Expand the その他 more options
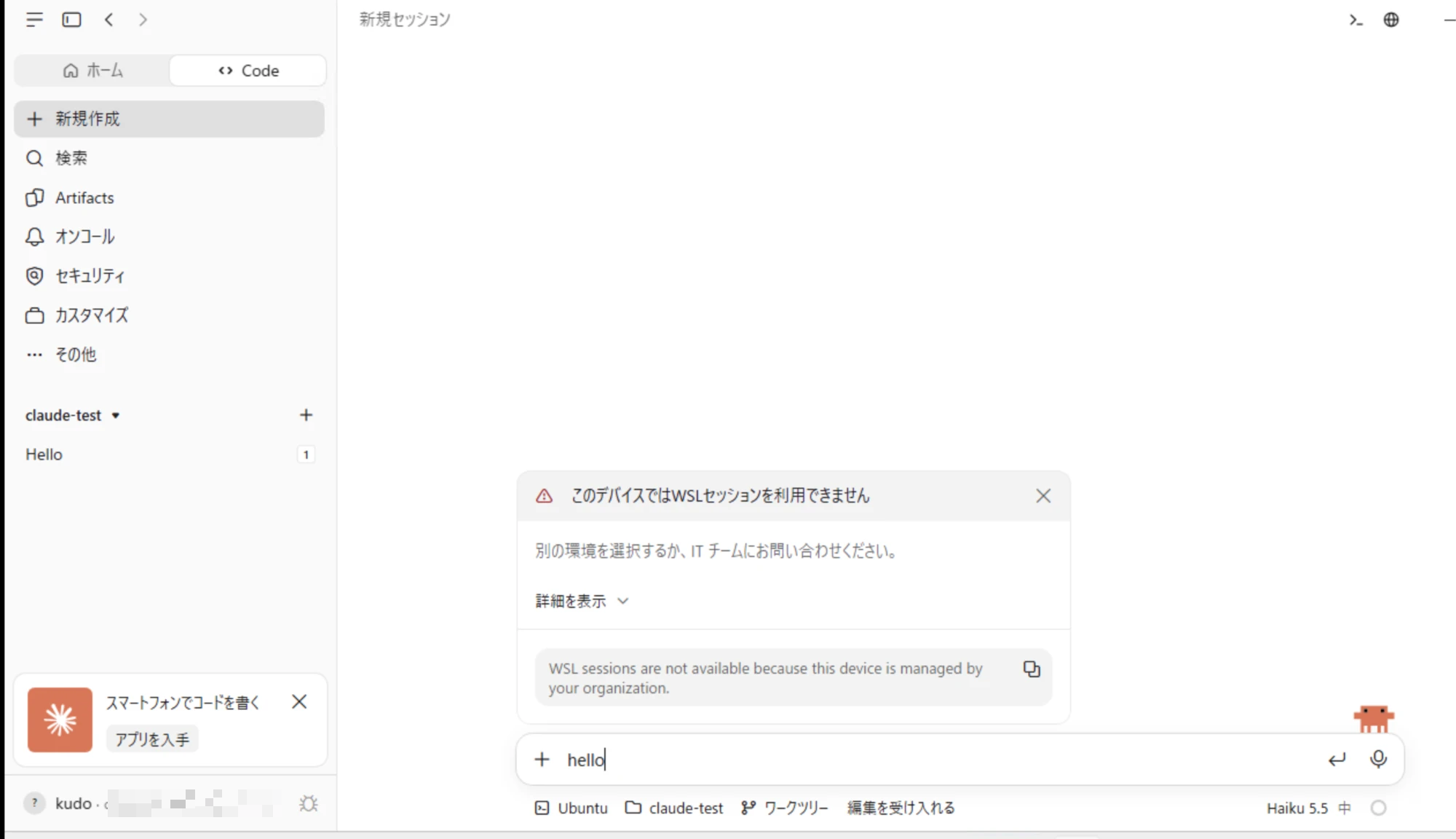This screenshot has height=839, width=1456. click(x=169, y=355)
